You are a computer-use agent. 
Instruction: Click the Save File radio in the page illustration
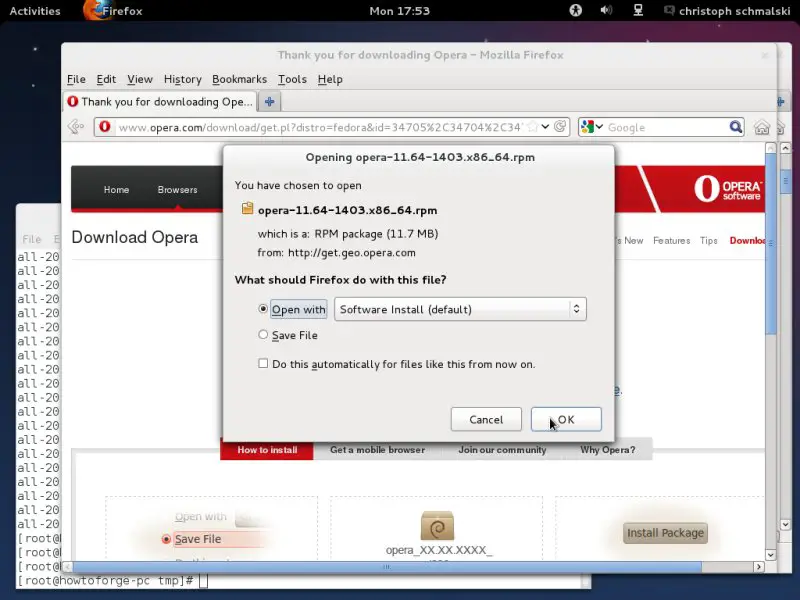click(166, 539)
